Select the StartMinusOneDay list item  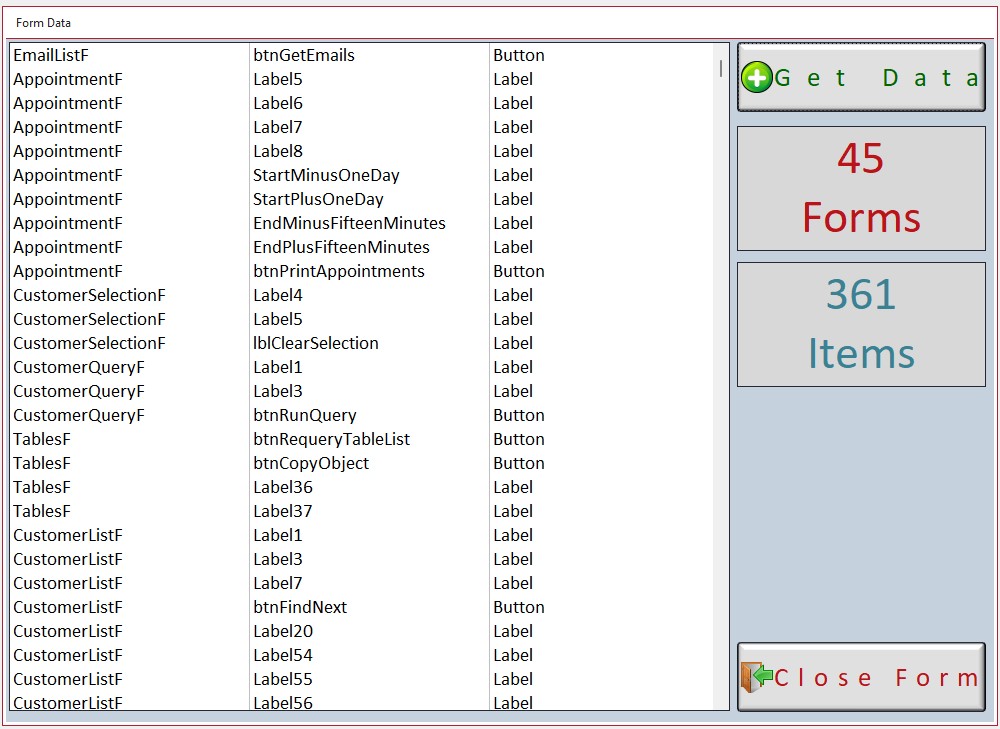pos(326,175)
